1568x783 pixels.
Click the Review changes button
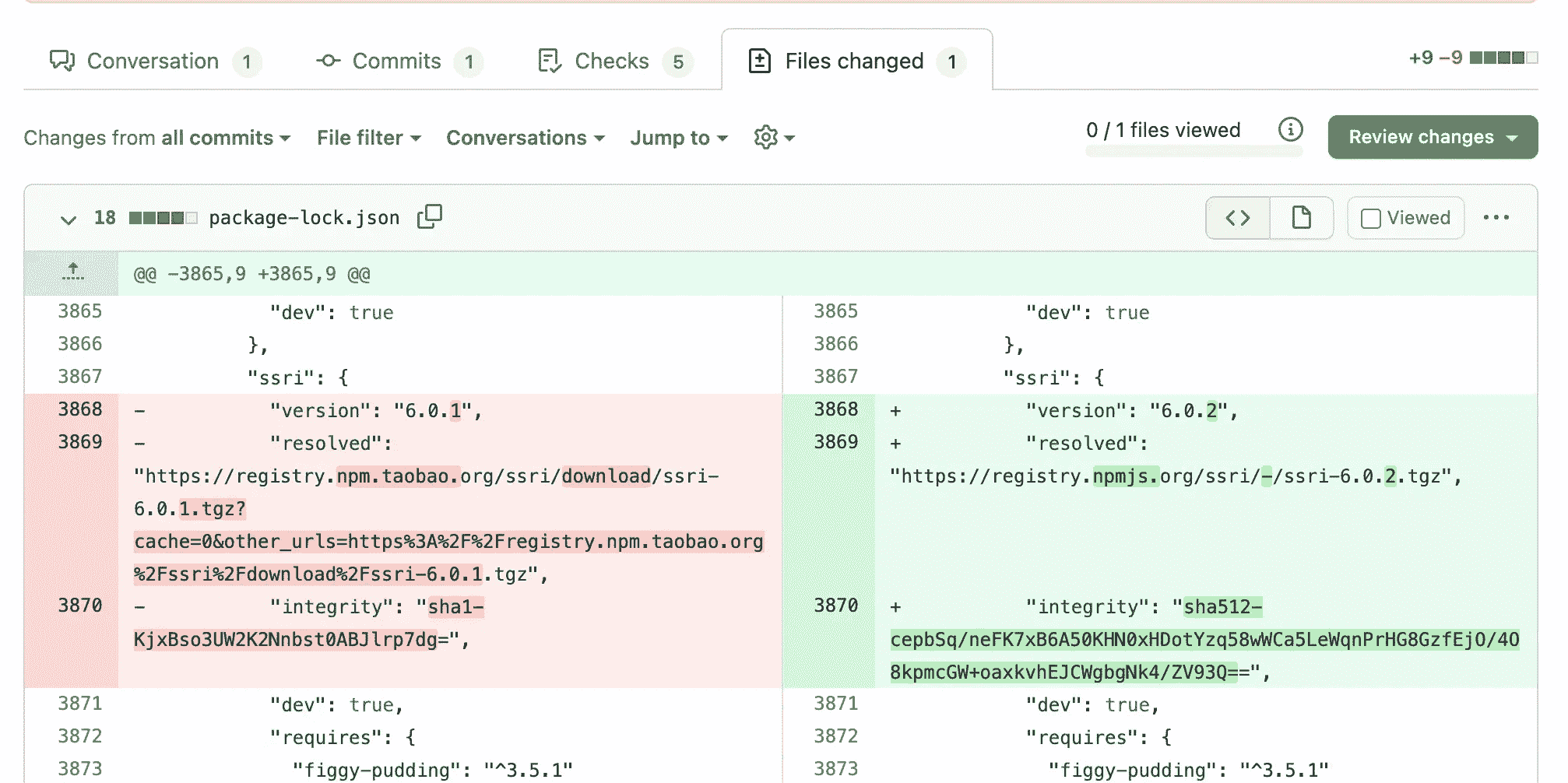(1433, 137)
